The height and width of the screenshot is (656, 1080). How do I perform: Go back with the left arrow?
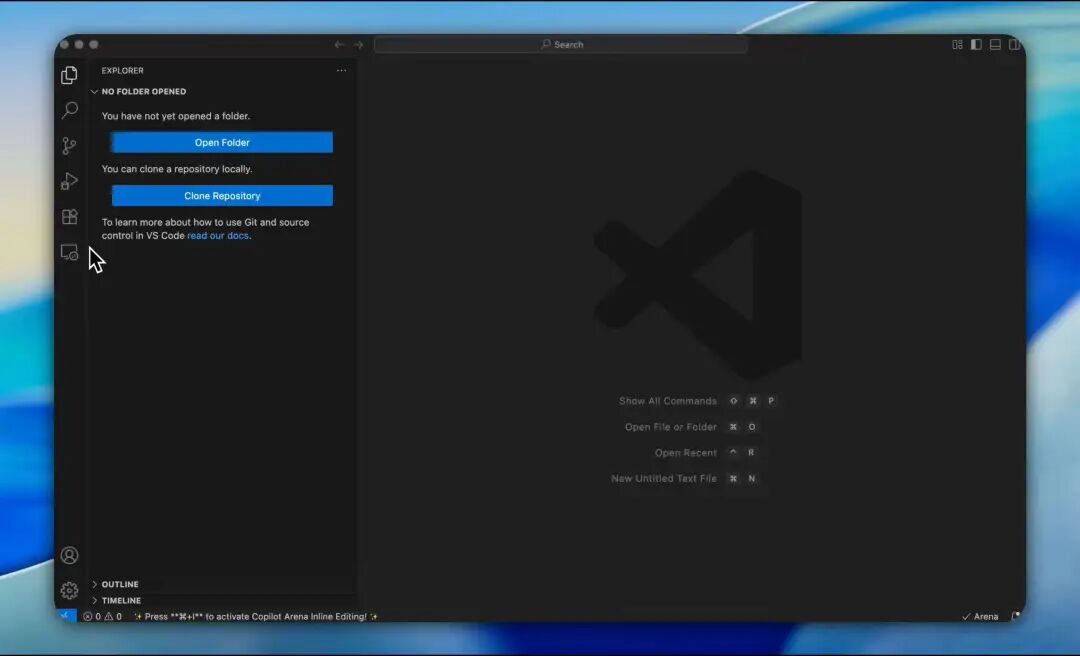coord(339,44)
